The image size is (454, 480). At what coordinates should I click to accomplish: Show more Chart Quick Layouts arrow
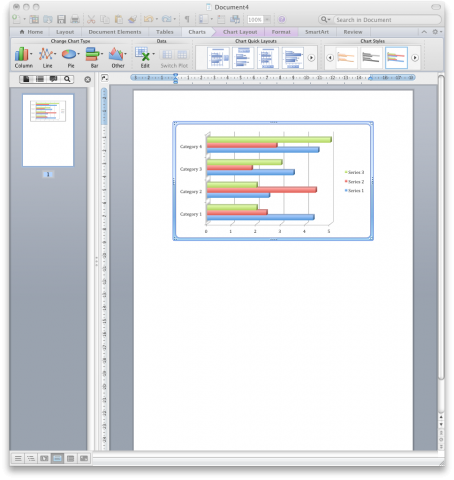[311, 58]
